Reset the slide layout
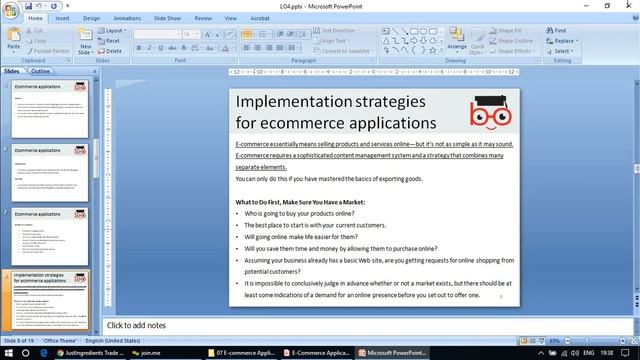Image resolution: width=640 pixels, height=360 pixels. coord(109,41)
